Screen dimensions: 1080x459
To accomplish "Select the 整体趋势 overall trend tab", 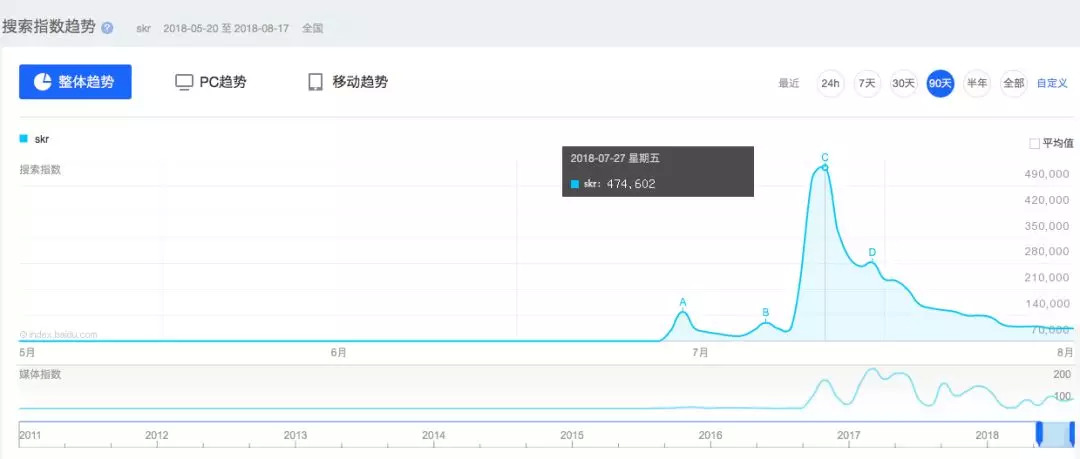I will 75,82.
